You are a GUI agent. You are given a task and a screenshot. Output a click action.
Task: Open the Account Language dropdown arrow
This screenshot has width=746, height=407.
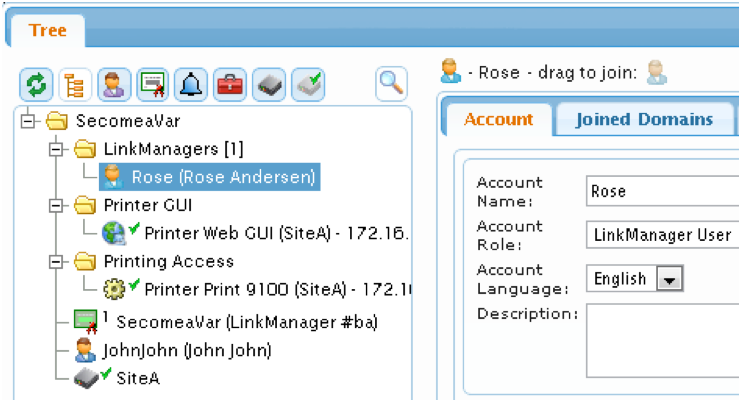coord(670,278)
